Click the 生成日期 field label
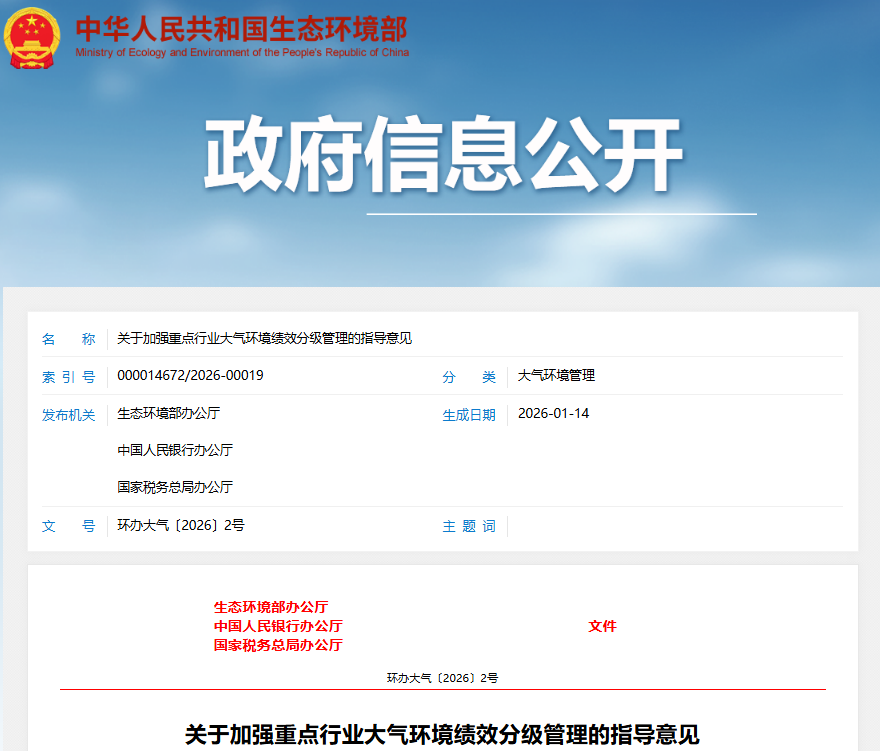The width and height of the screenshot is (880, 751). tap(469, 415)
